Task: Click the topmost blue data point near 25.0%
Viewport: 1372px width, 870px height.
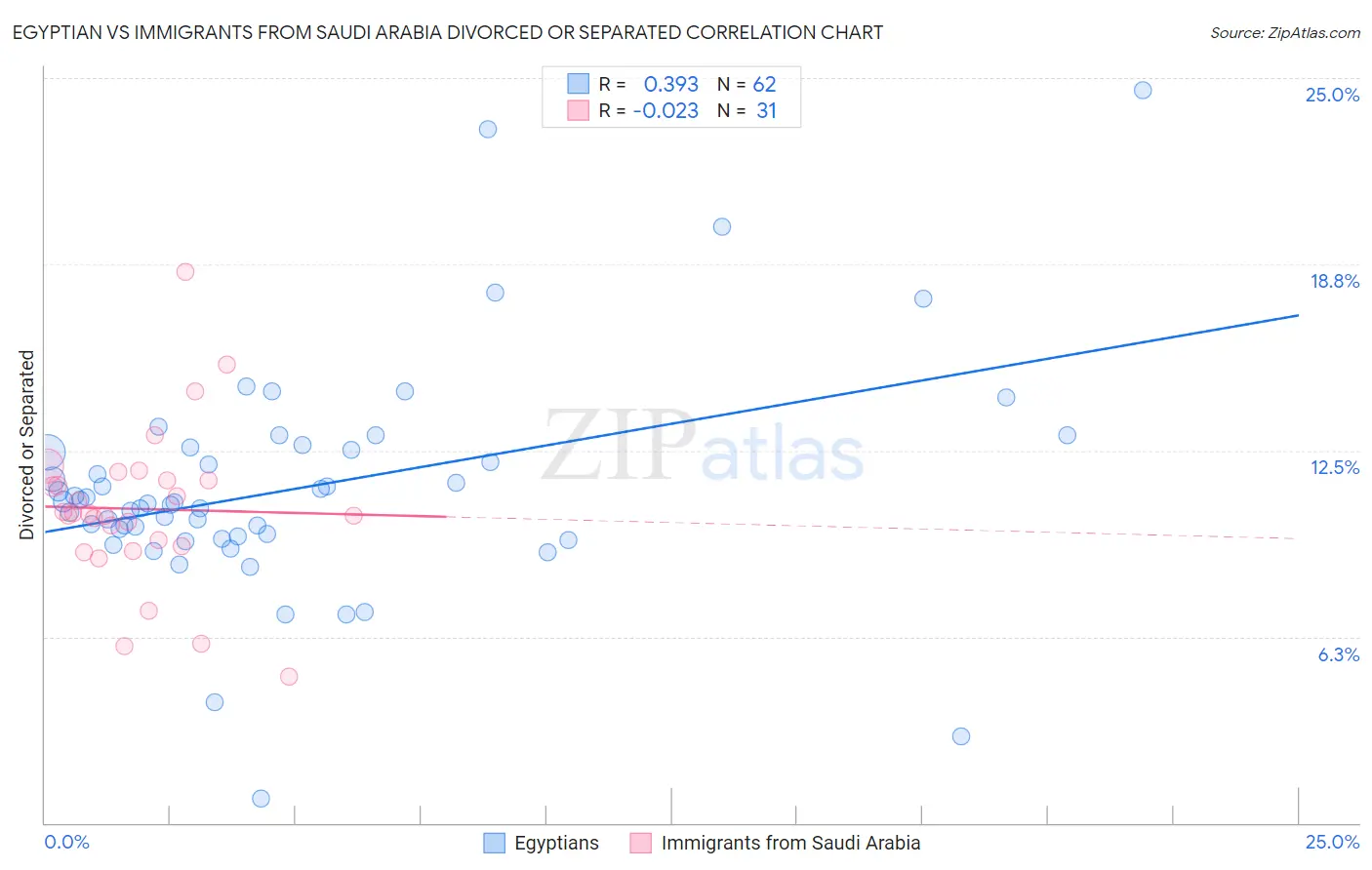Action: coord(1143,90)
